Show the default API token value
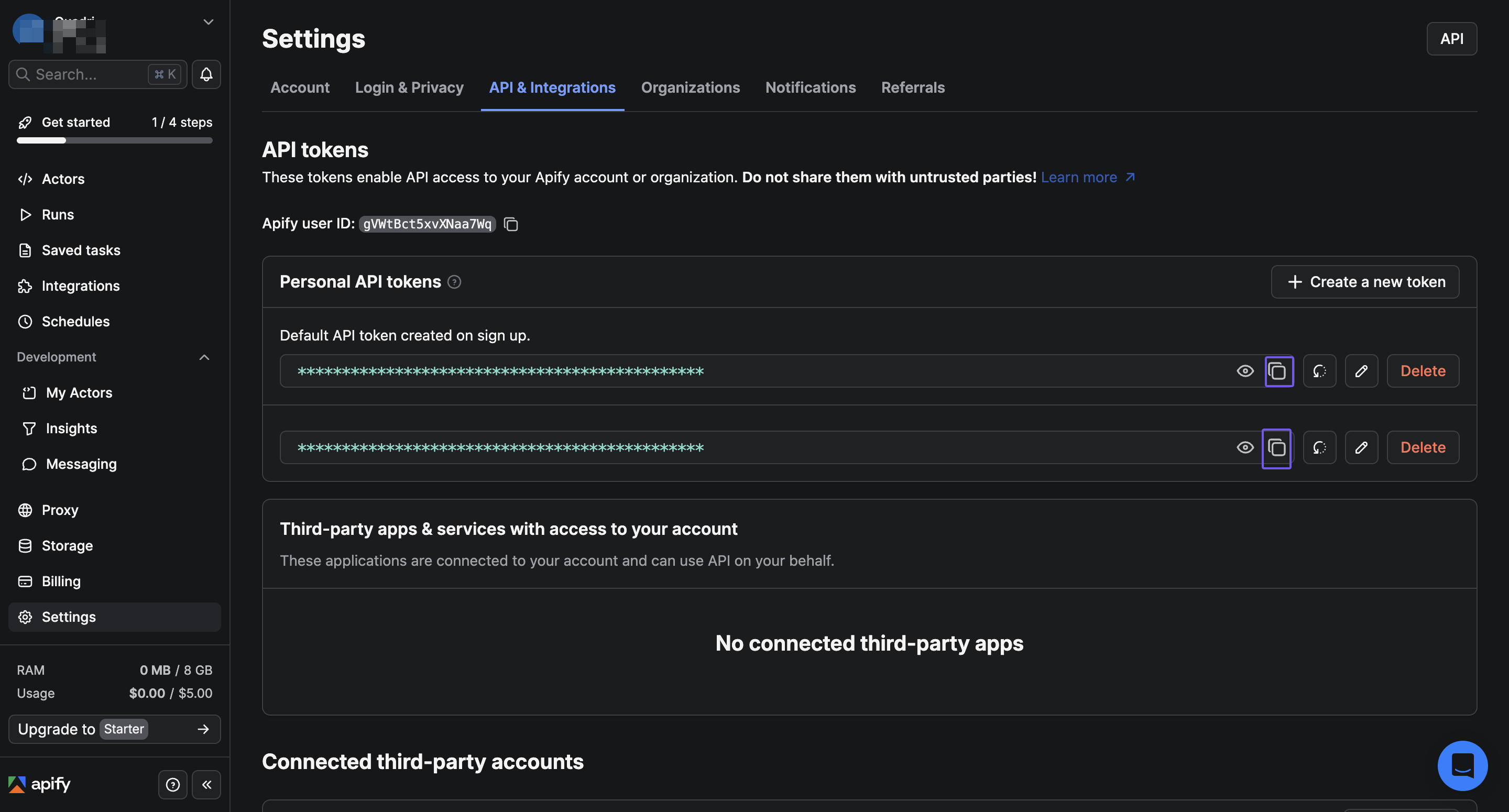The width and height of the screenshot is (1509, 812). click(x=1245, y=371)
